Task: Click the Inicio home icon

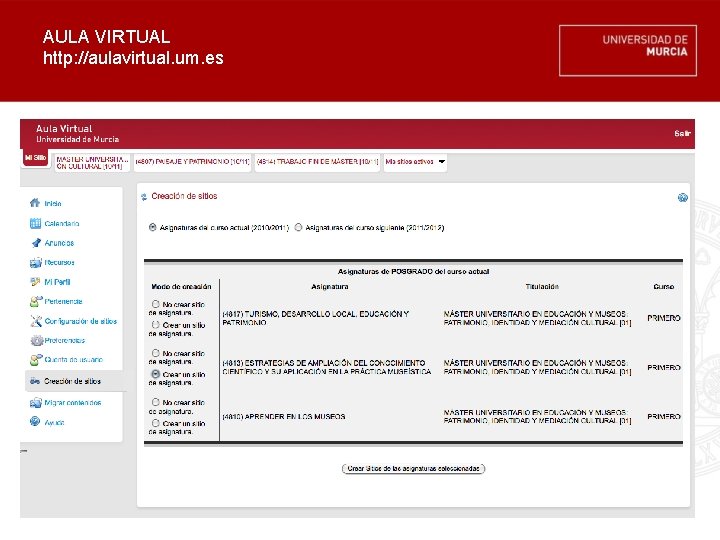Action: tap(35, 202)
